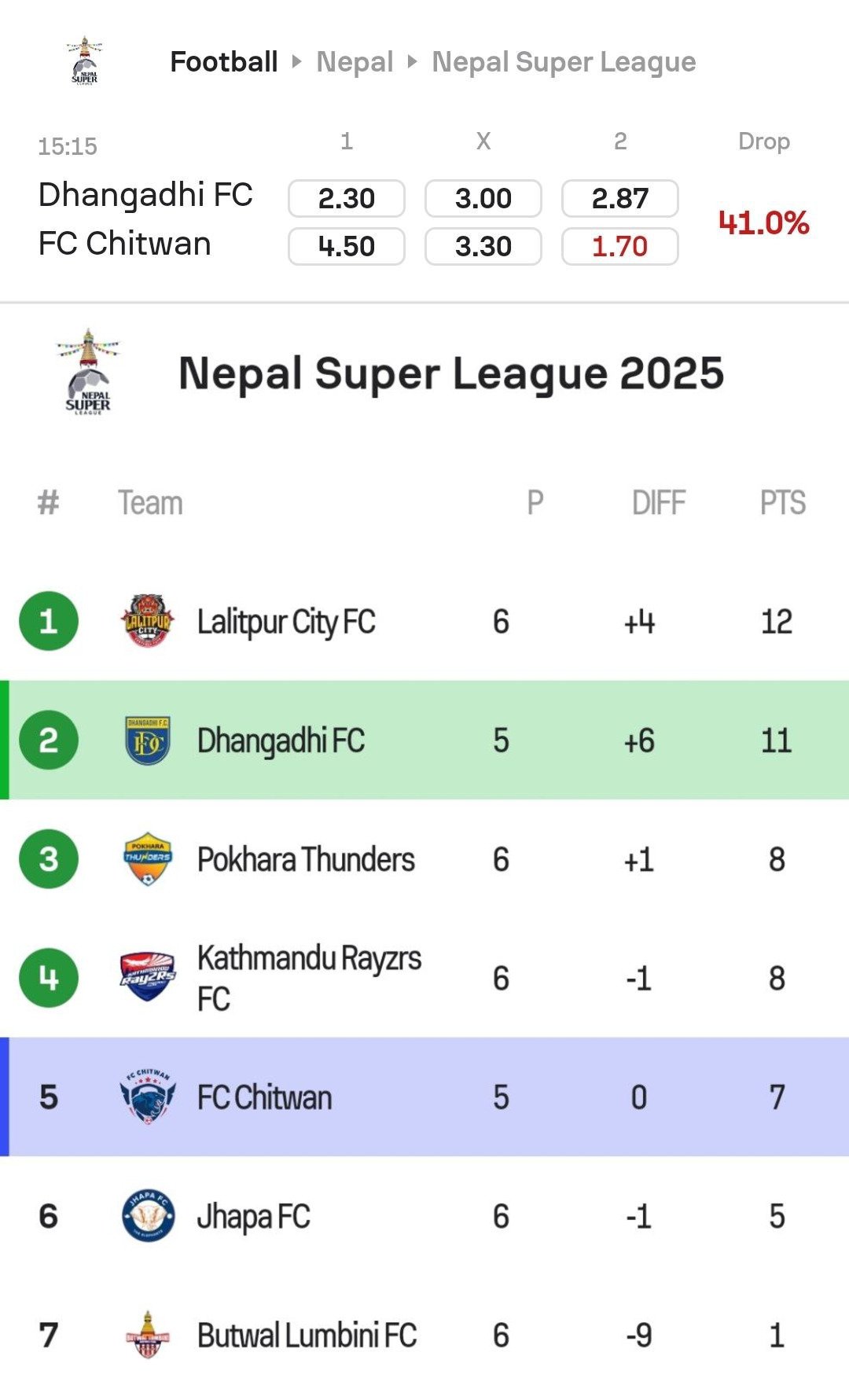Image resolution: width=849 pixels, height=1400 pixels.
Task: Click the FC Chitwan team crest
Action: pos(147,1097)
